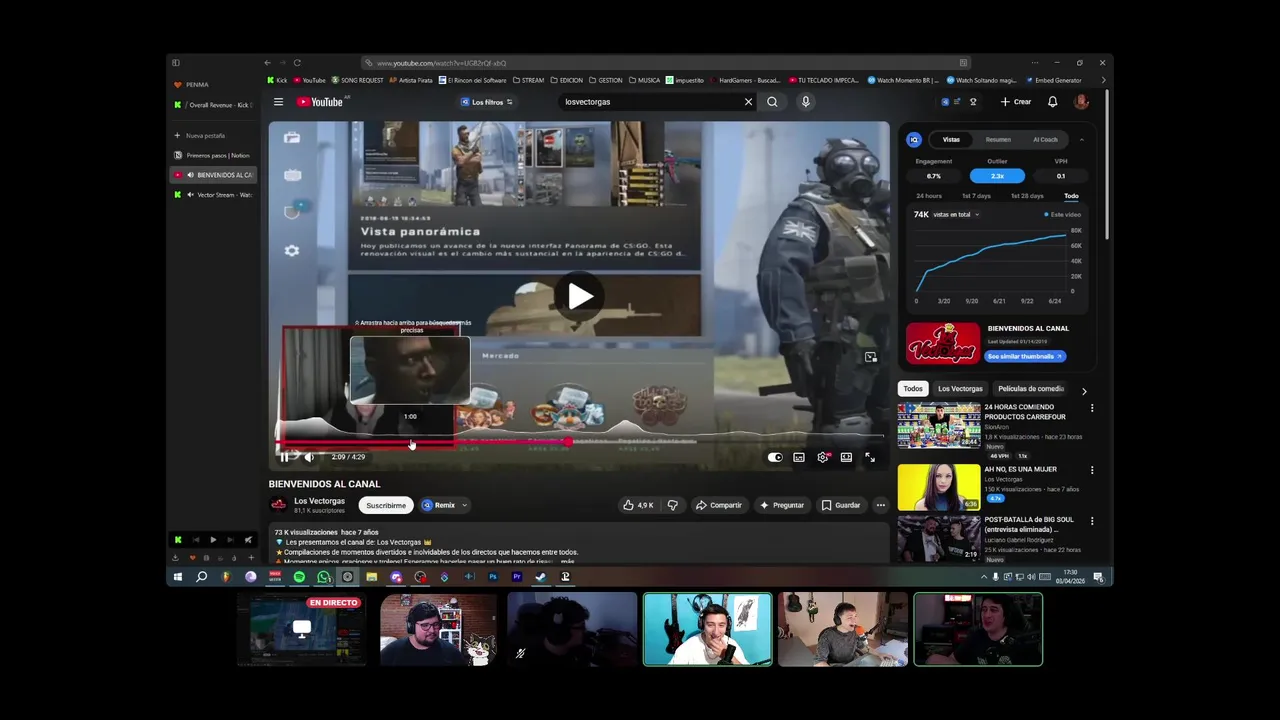The image size is (1280, 720).
Task: Clear the losvectorgas search text
Action: [x=748, y=102]
